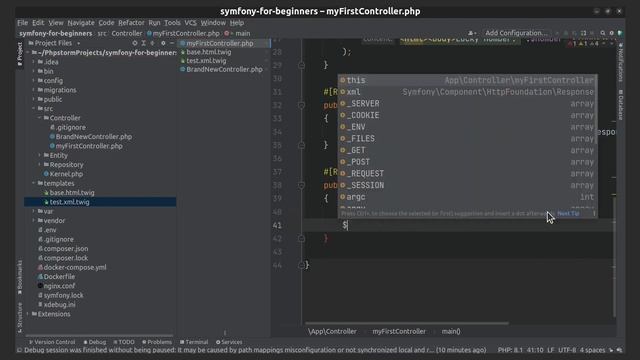Viewport: 640px width, 360px height.
Task: Expand the vendor folder
Action: [34, 221]
